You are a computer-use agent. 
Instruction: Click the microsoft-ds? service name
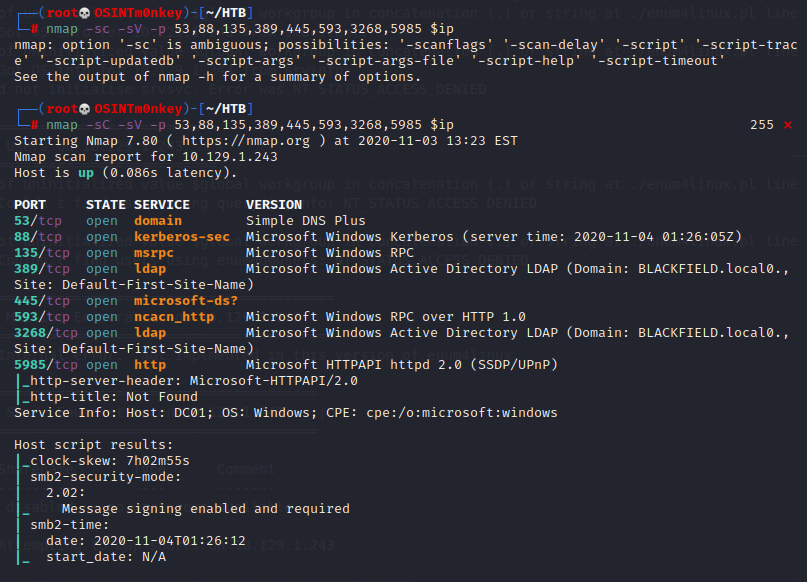[186, 301]
